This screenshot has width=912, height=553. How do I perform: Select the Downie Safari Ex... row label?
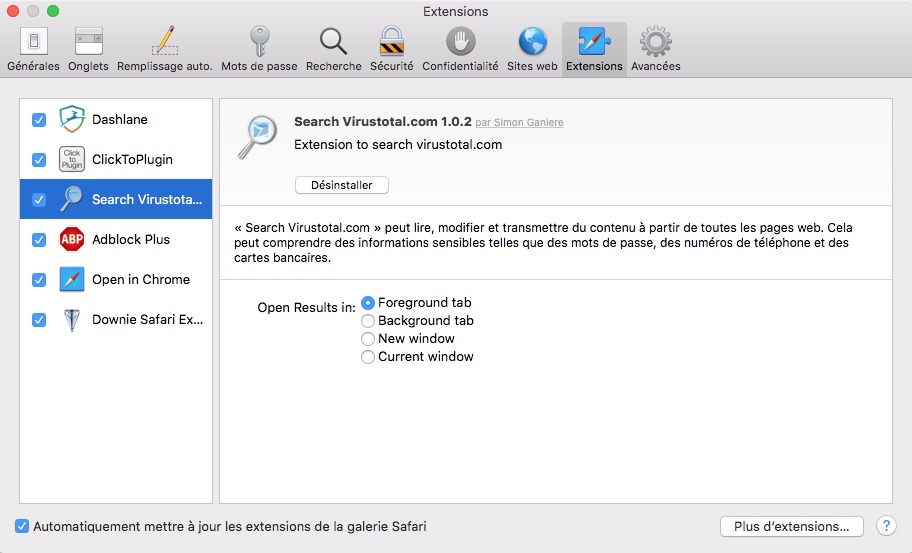click(x=147, y=319)
